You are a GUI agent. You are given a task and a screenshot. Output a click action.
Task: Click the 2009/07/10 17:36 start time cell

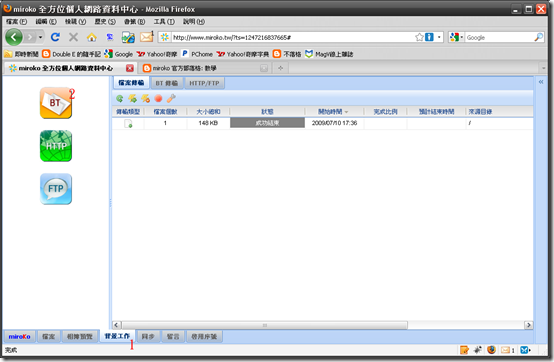[334, 123]
